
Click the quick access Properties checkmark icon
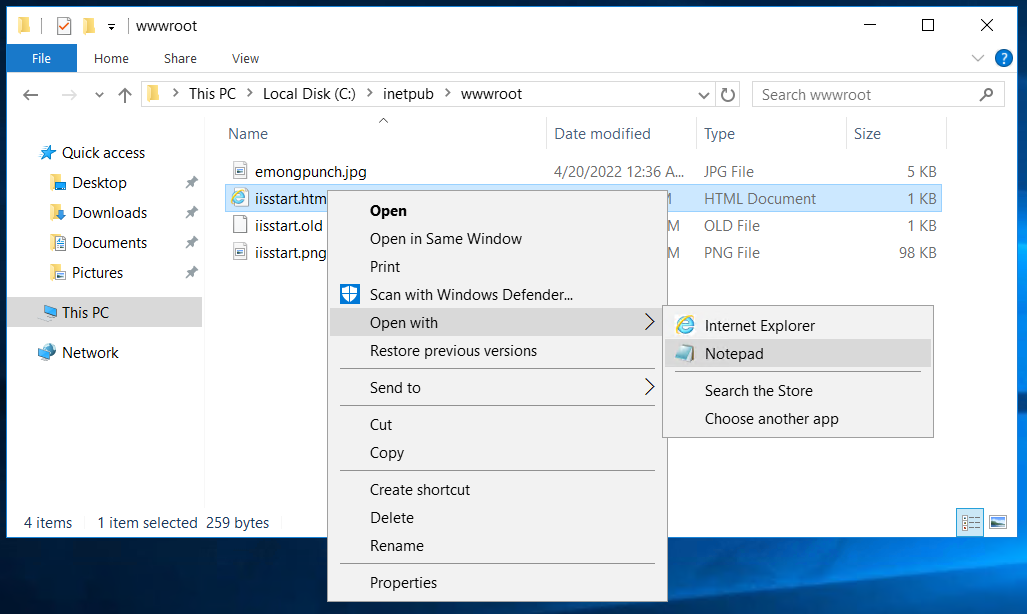point(64,26)
